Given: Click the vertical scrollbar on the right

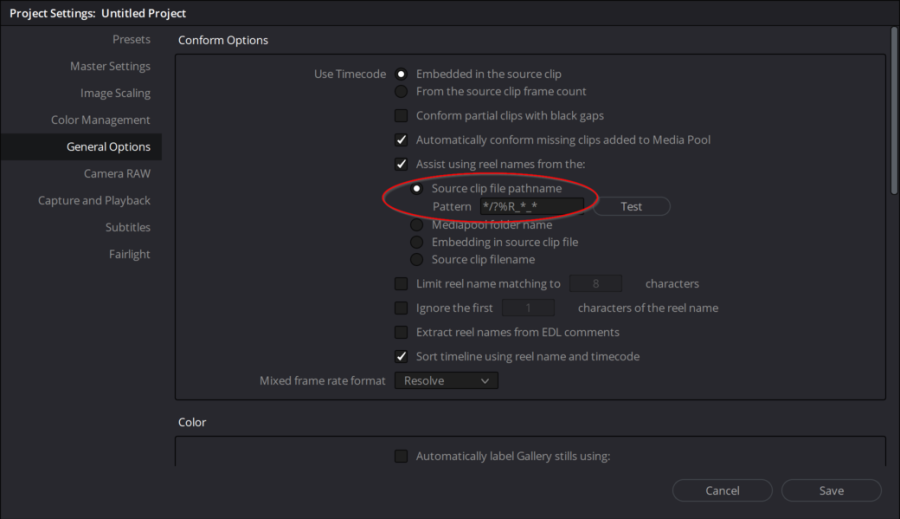Looking at the screenshot, I should tap(893, 110).
